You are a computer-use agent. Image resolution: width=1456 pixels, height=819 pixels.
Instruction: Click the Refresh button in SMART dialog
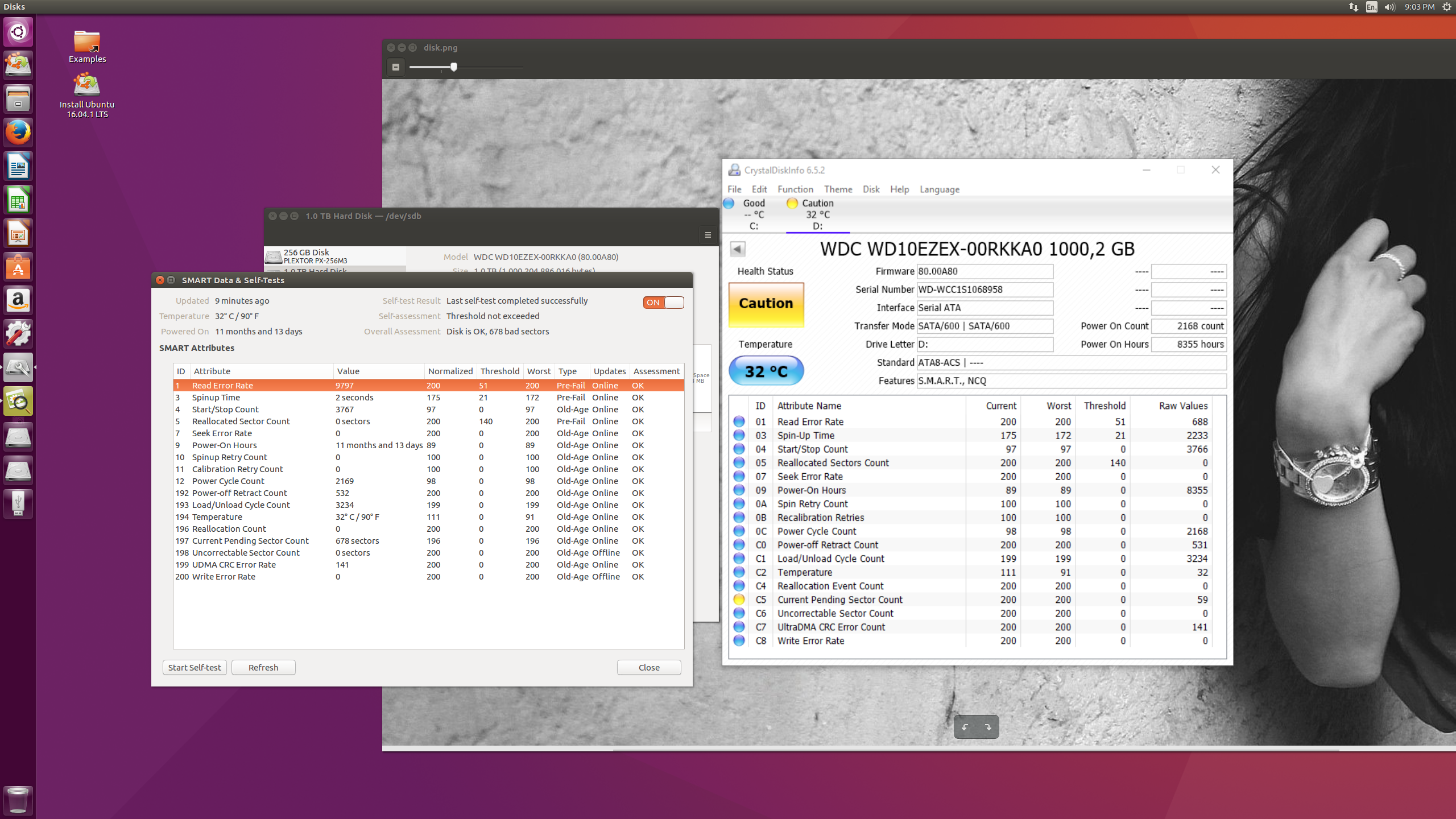point(263,667)
